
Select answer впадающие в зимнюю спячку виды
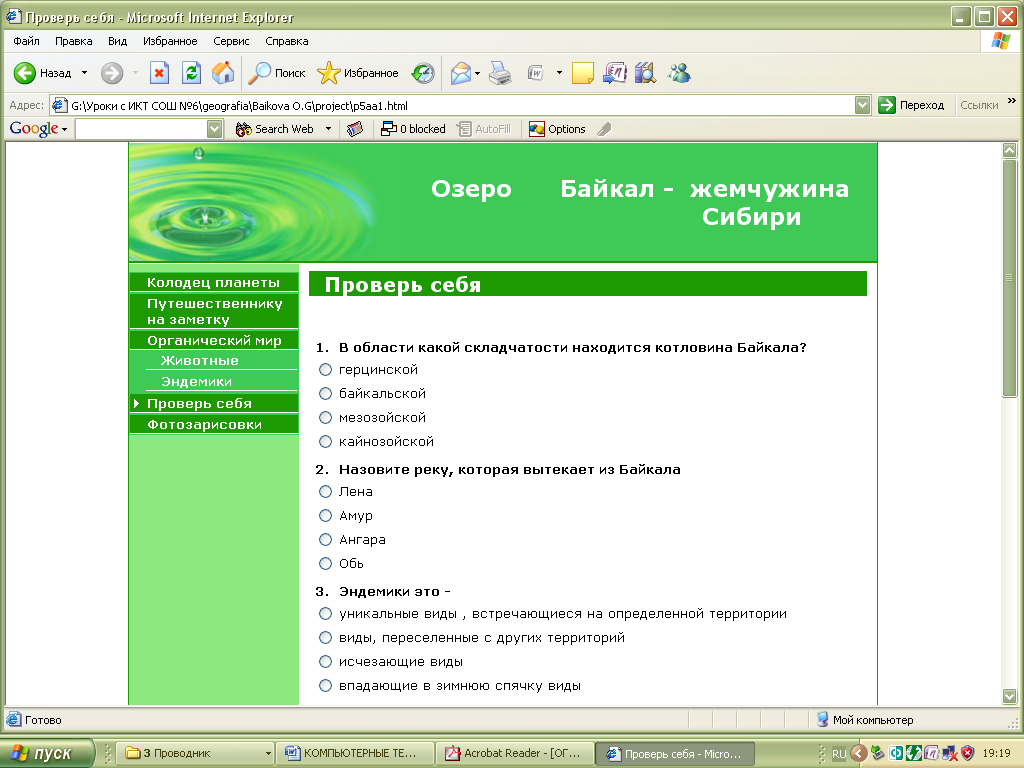click(325, 686)
